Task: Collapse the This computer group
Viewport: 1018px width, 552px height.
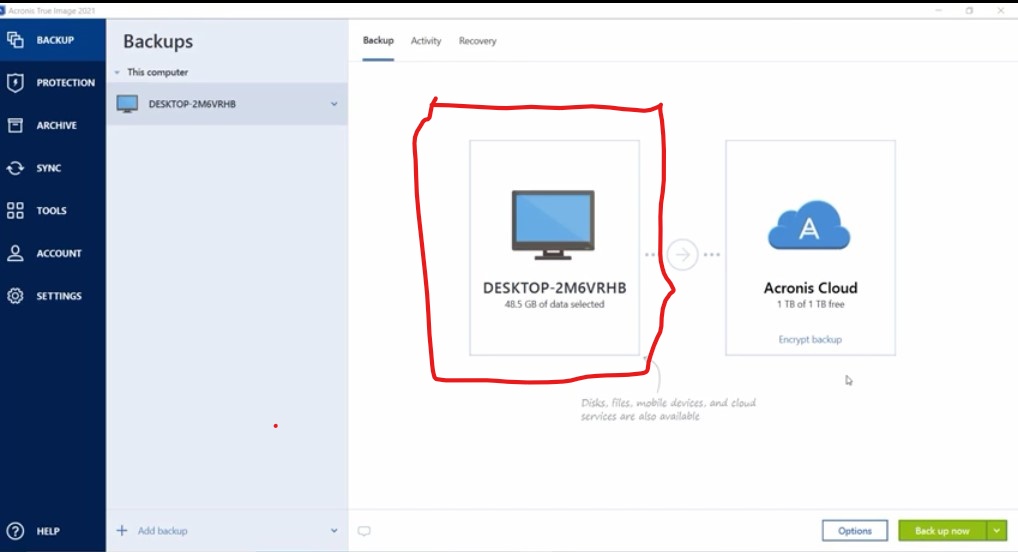Action: pos(117,72)
